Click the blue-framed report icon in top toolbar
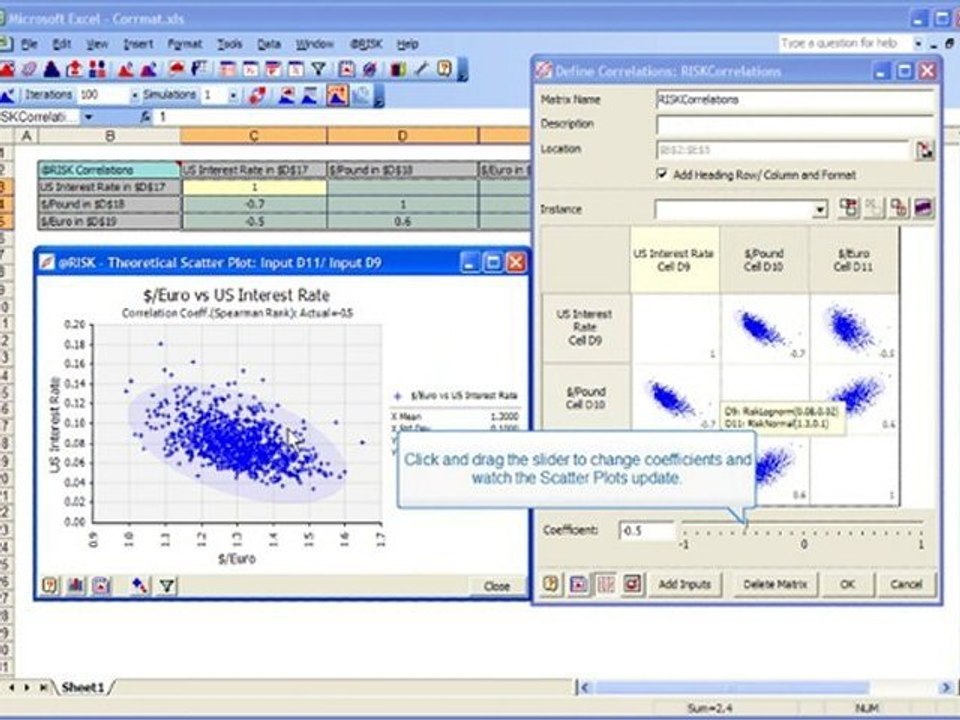 347,69
